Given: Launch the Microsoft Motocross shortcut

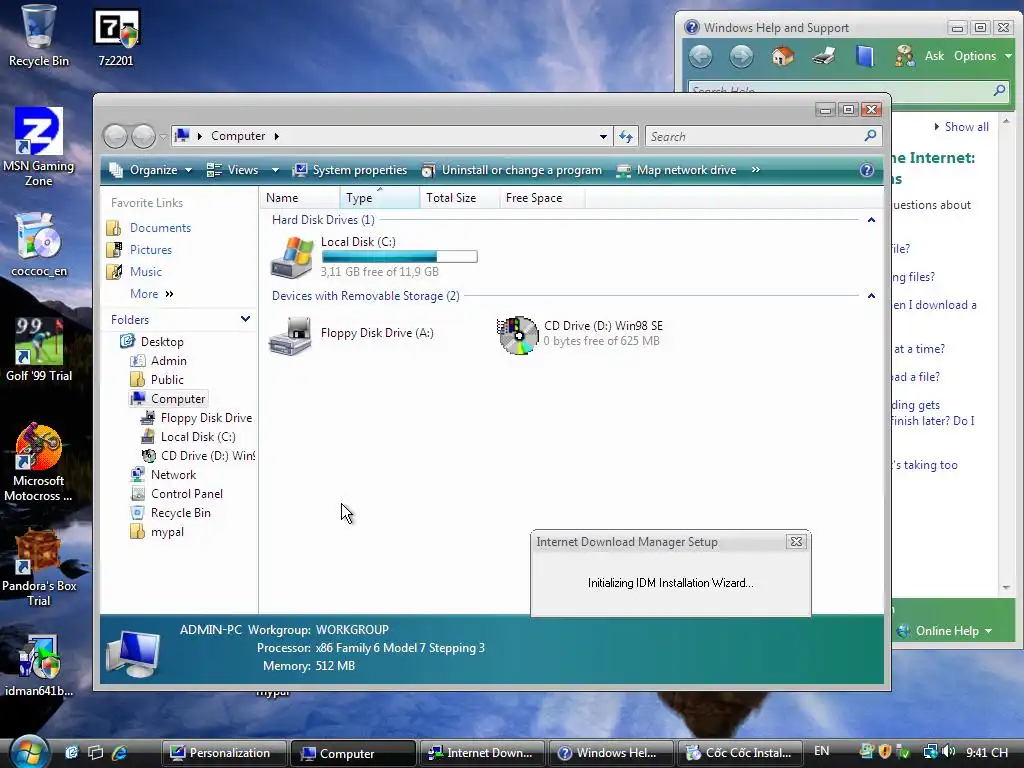Looking at the screenshot, I should (x=39, y=462).
